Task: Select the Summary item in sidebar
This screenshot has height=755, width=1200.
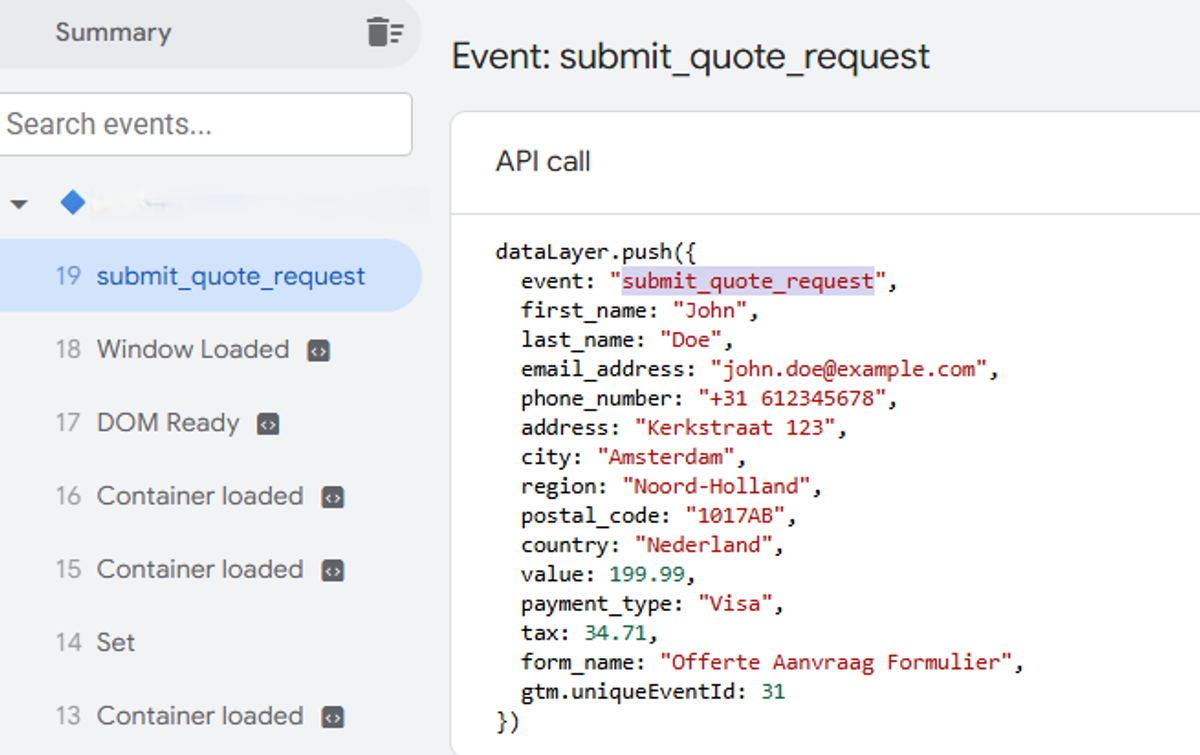Action: pos(113,32)
